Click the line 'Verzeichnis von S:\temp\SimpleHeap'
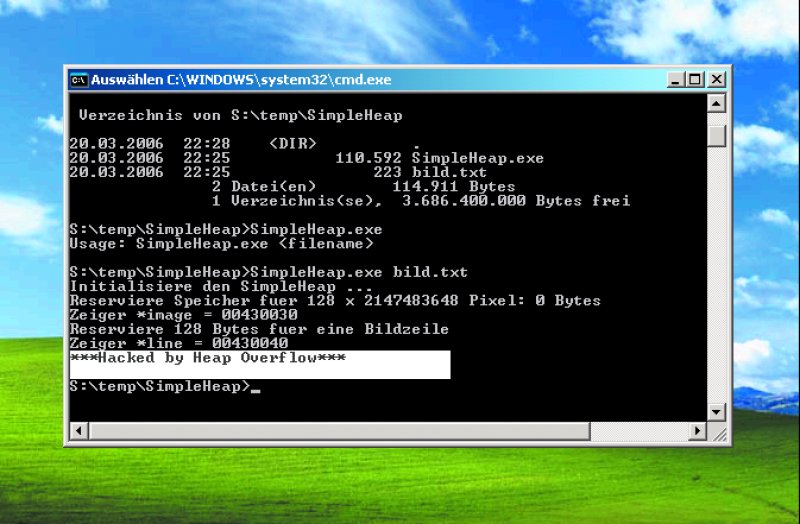Screen dimensions: 800x524 click(x=240, y=115)
